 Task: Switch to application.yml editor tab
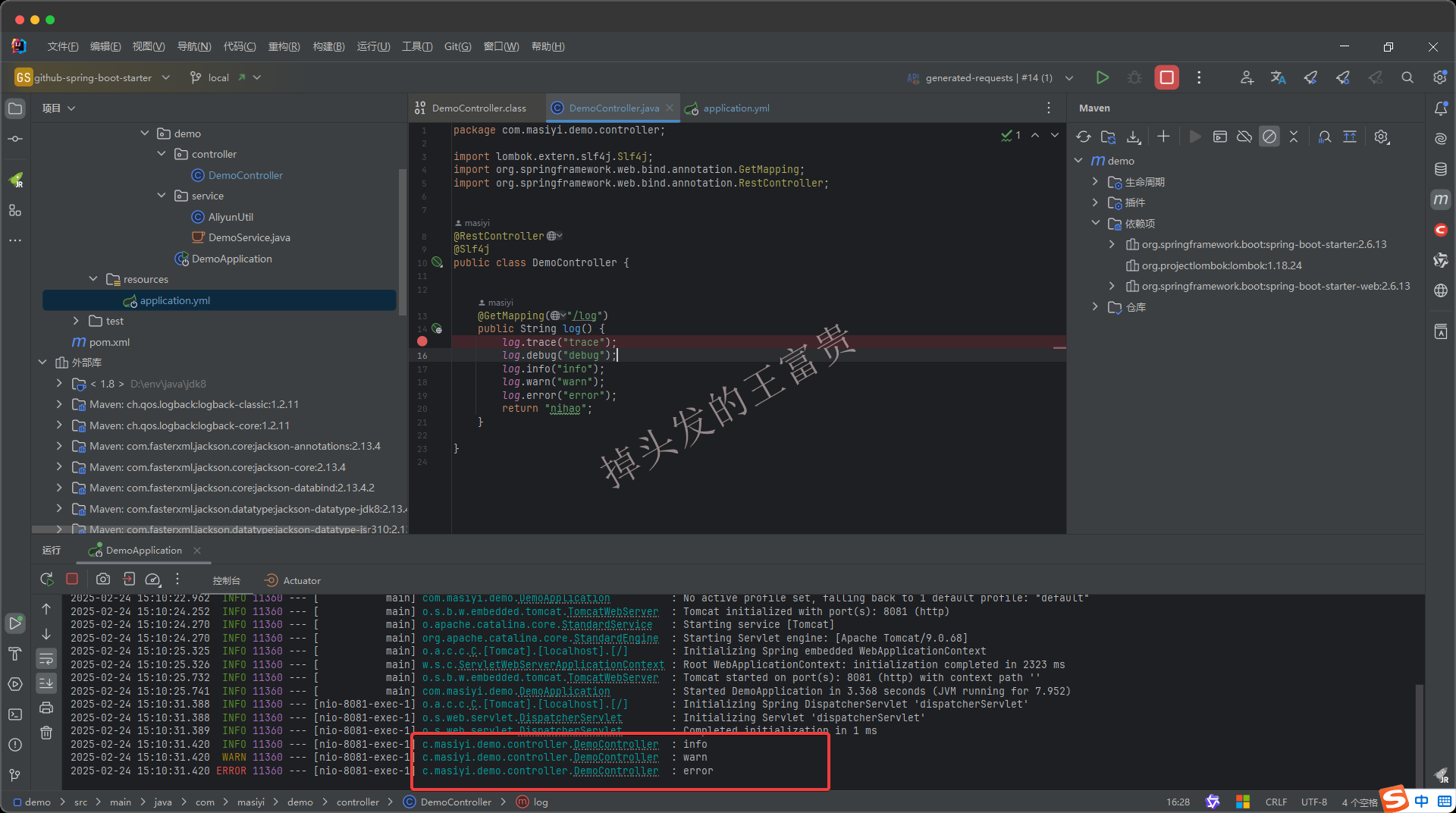tap(727, 108)
